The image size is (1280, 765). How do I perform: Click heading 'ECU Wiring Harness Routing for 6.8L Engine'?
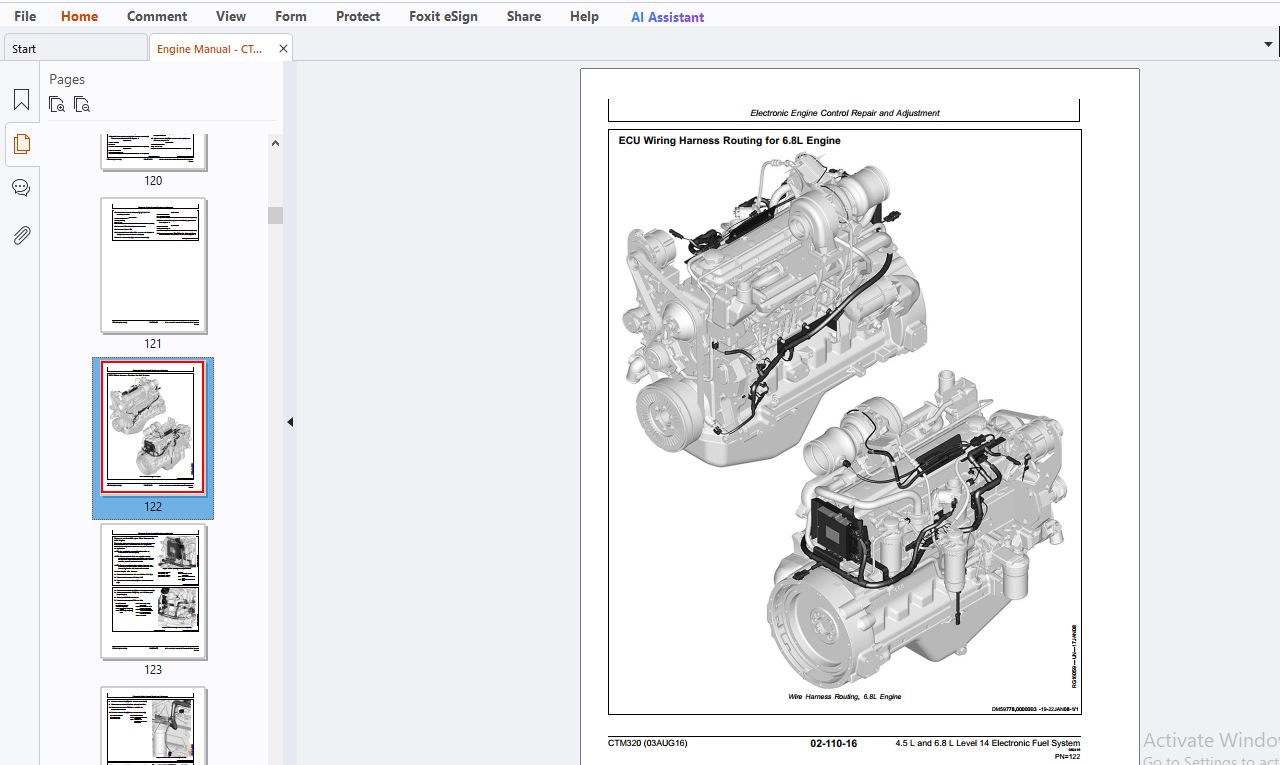click(729, 141)
